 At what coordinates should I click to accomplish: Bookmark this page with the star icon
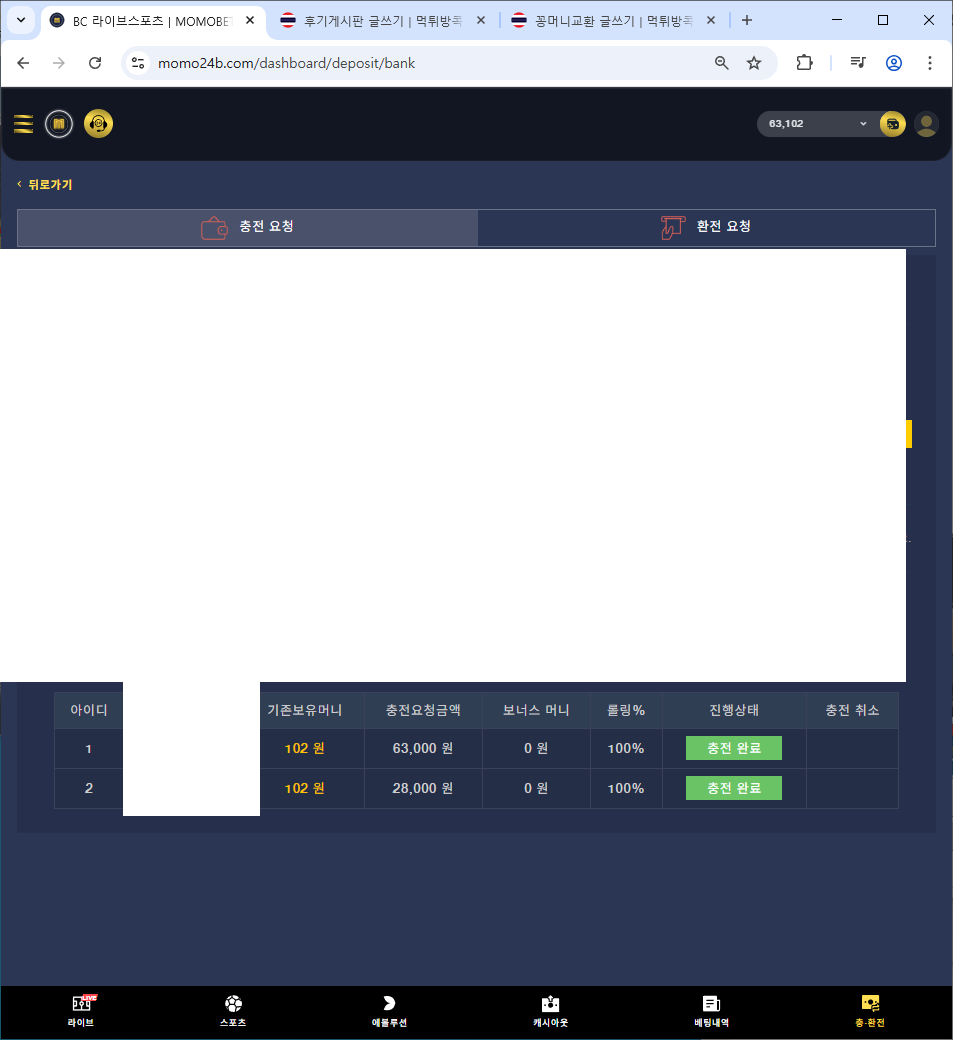pos(754,63)
